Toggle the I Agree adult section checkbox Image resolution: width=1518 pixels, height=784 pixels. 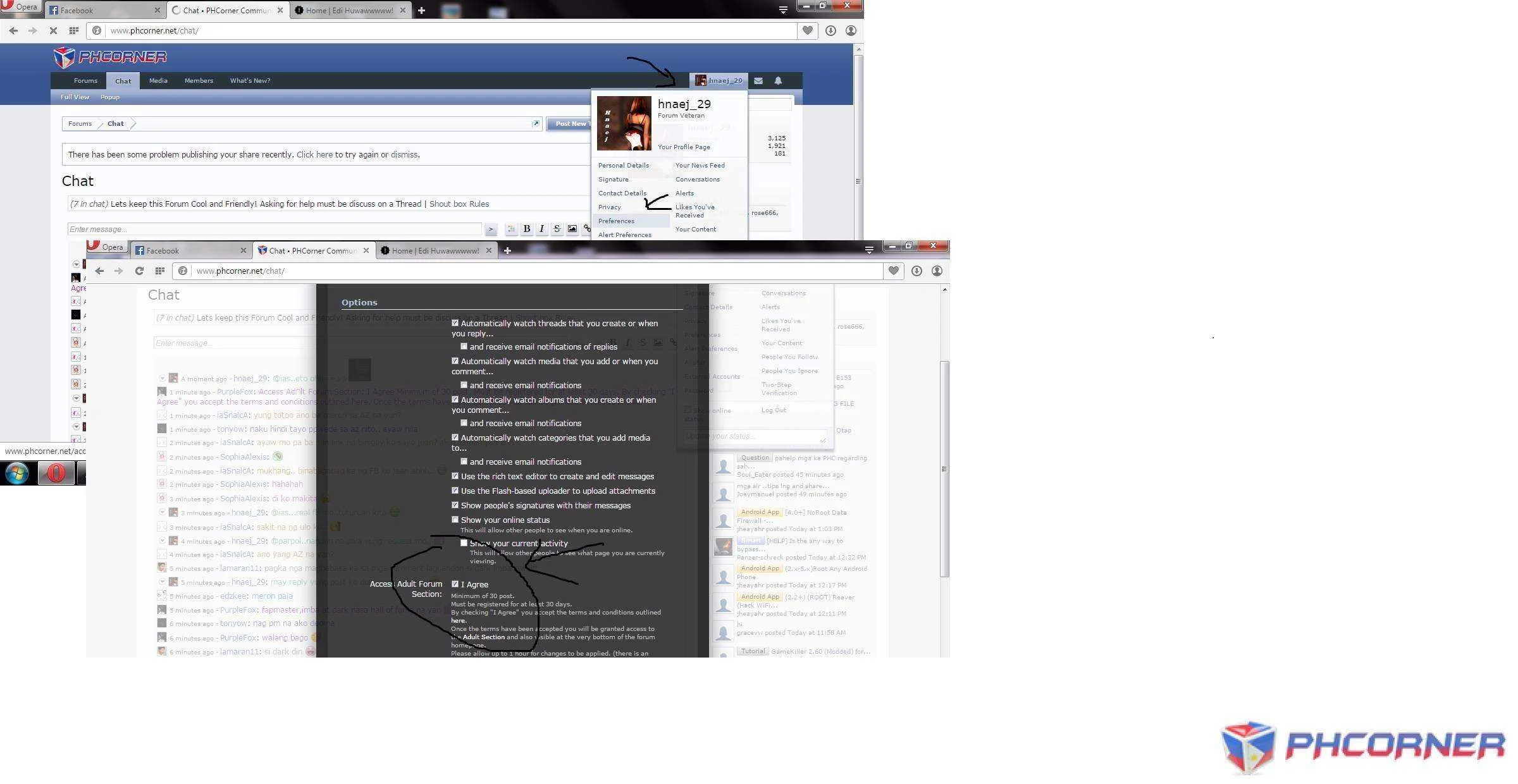455,584
